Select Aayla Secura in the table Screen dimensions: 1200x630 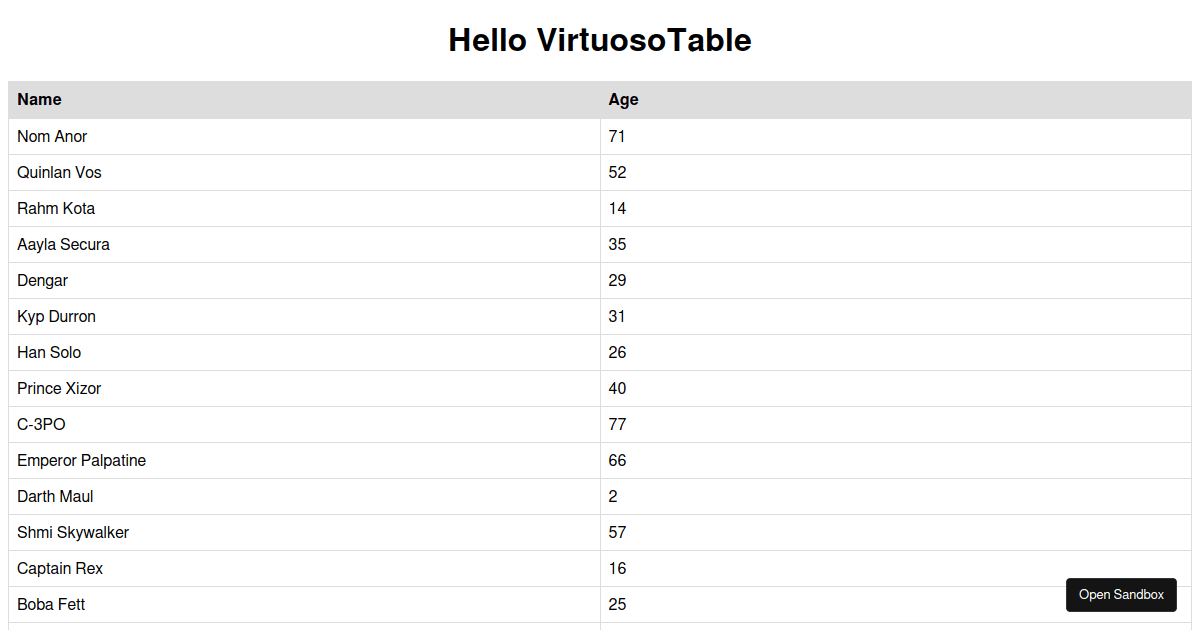point(63,244)
